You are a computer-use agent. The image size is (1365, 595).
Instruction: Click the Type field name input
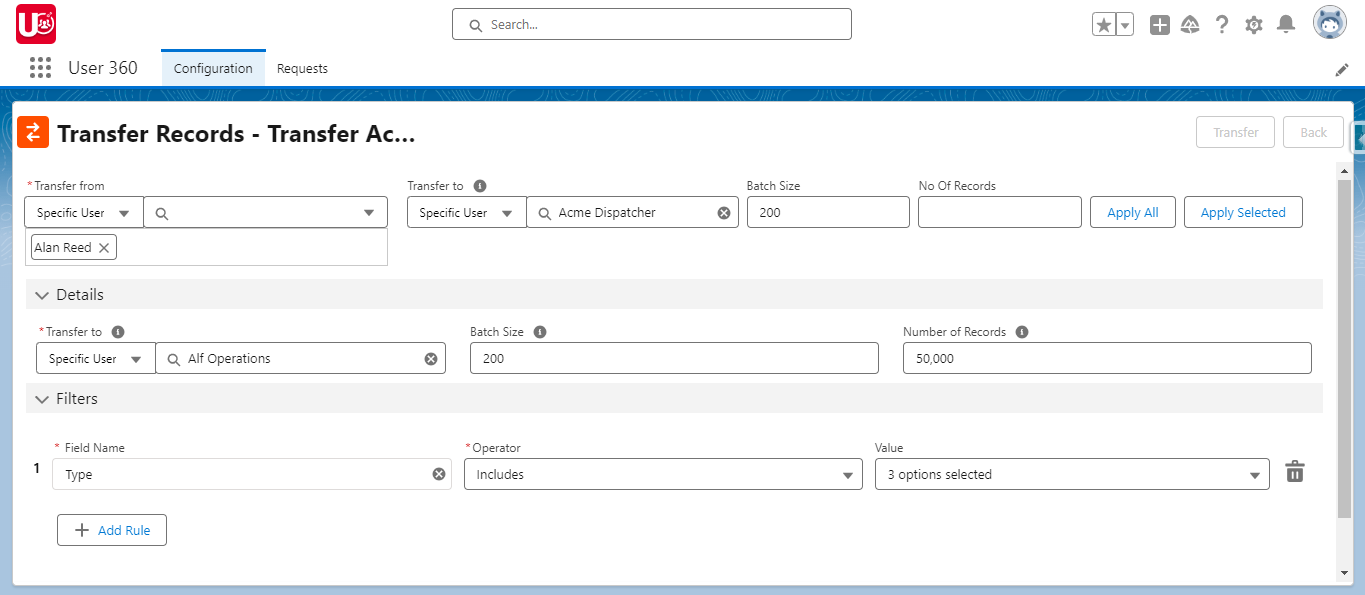[252, 474]
